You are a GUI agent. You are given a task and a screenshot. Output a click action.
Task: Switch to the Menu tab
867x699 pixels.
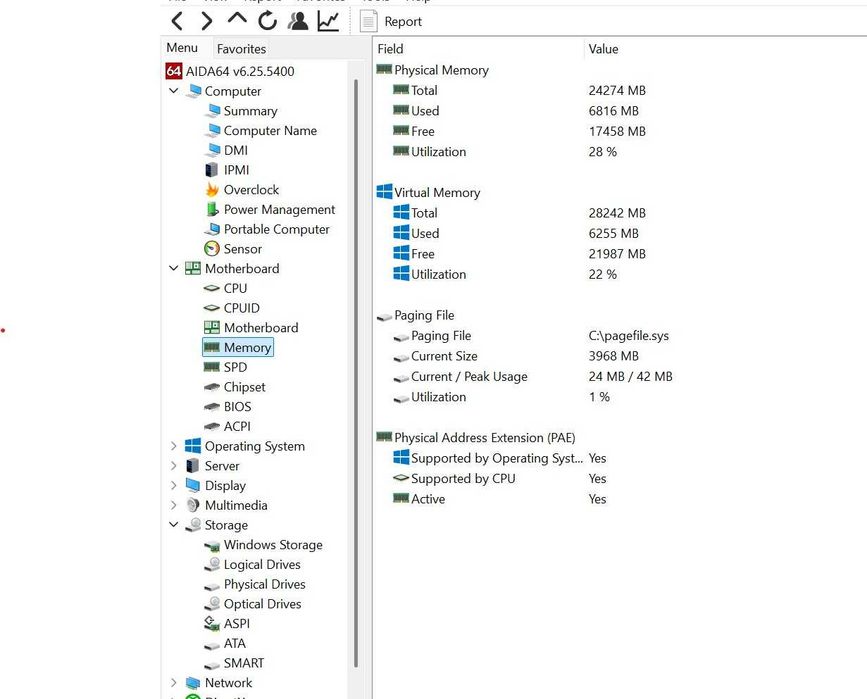182,48
